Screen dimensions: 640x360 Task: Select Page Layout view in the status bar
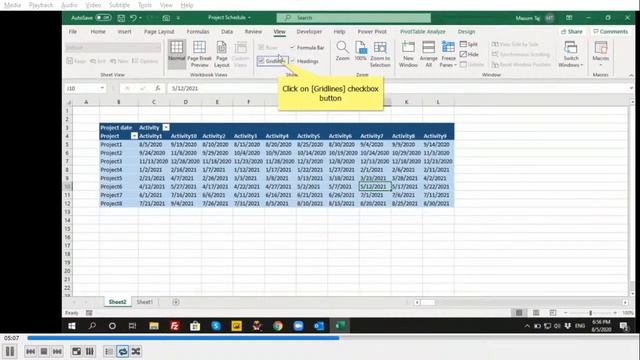point(536,313)
